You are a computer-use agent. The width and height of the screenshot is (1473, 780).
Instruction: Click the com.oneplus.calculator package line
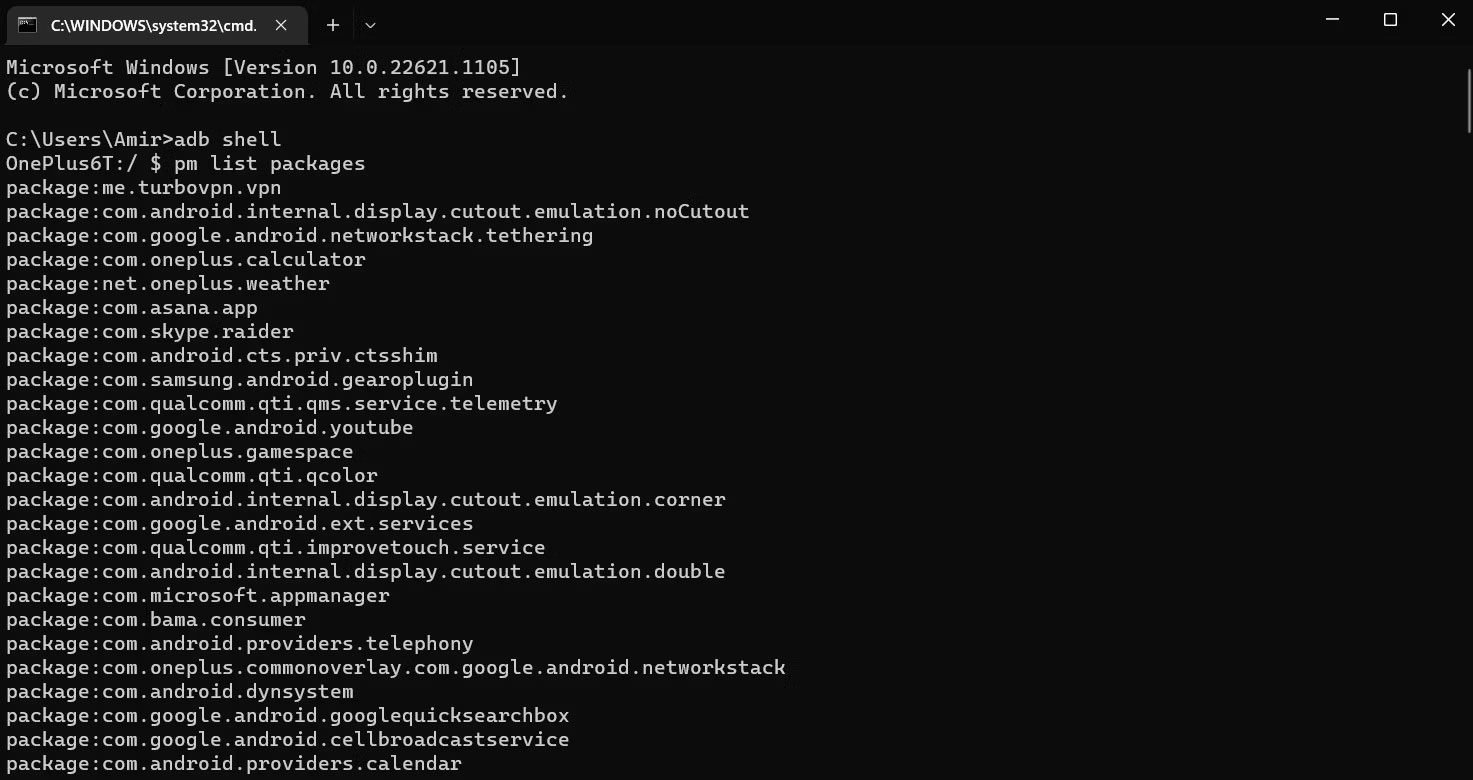[x=186, y=260]
